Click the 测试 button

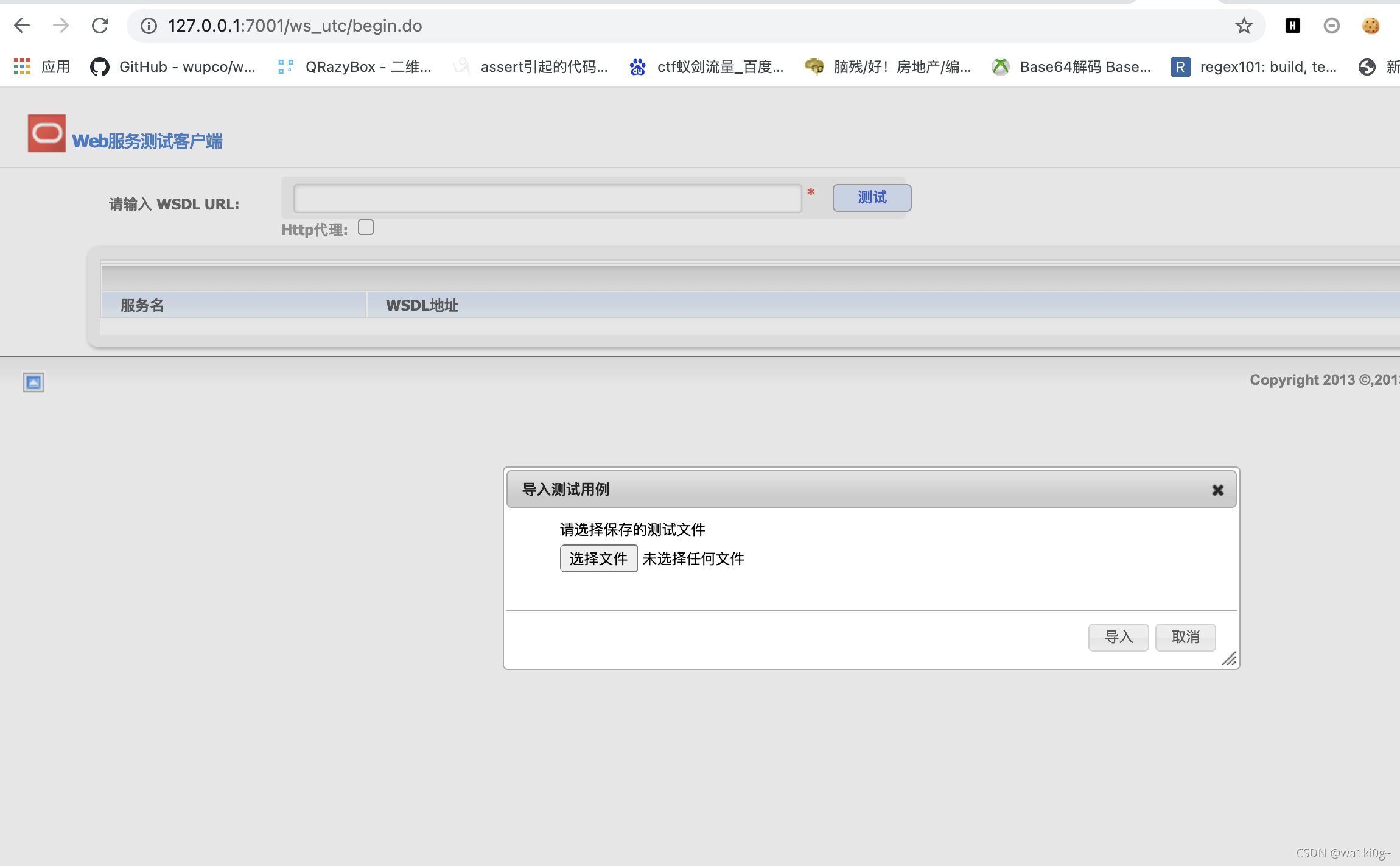coord(872,197)
